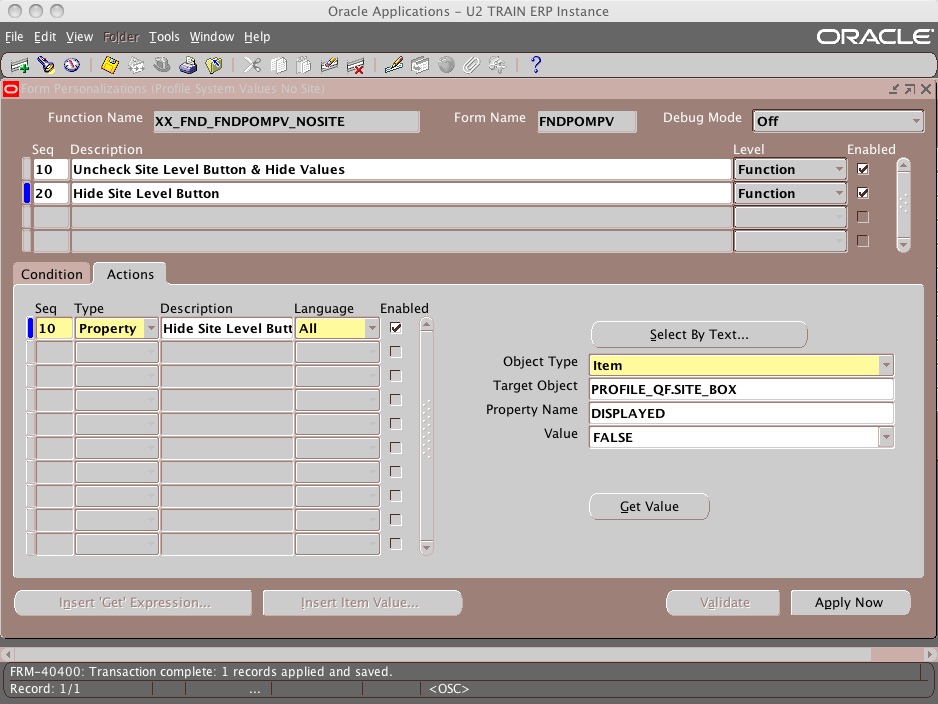
Task: Click the Translations globe icon
Action: coord(446,65)
